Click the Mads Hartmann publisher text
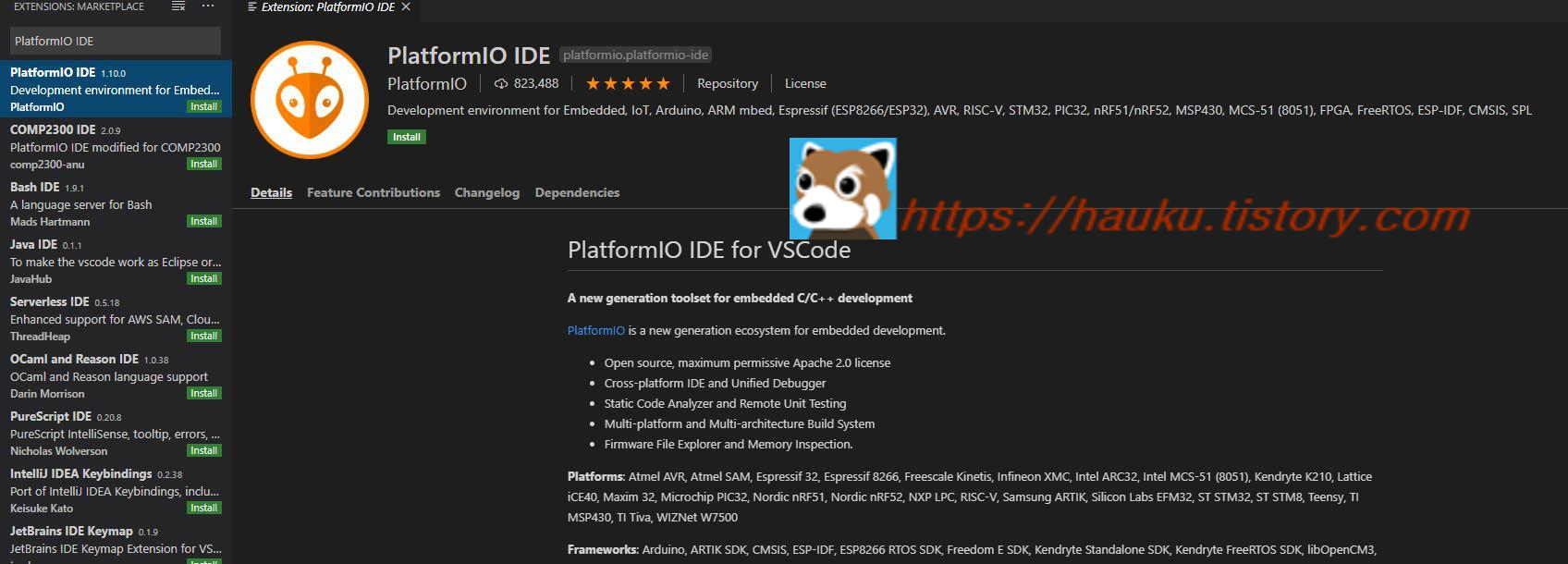 point(50,222)
